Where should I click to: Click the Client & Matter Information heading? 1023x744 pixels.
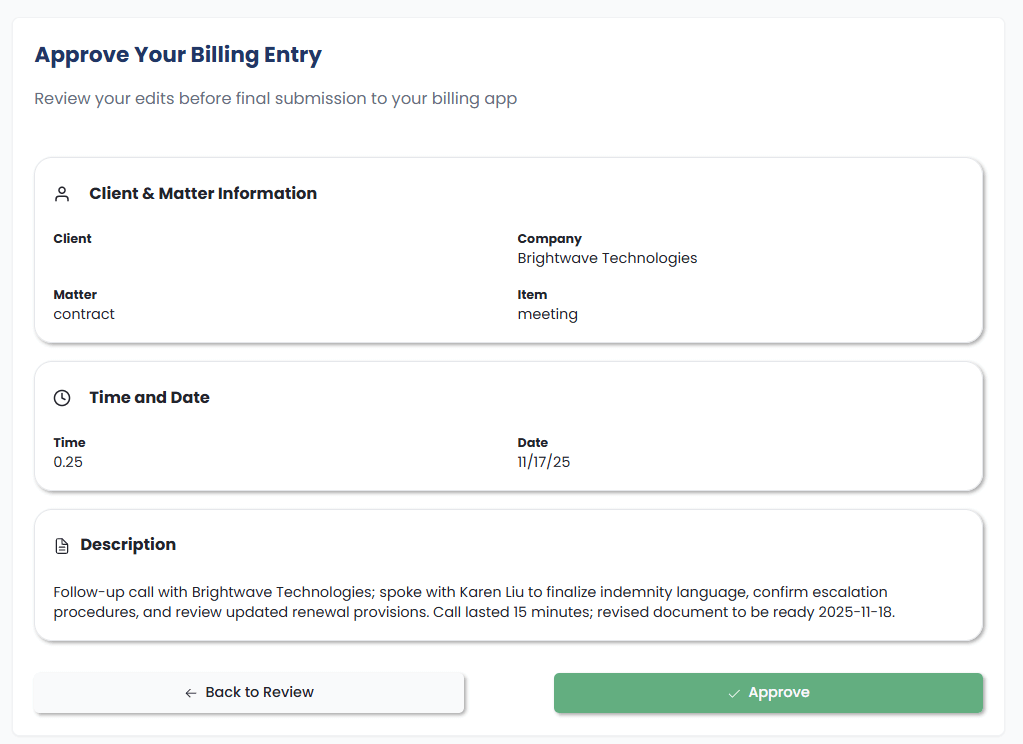(x=203, y=194)
